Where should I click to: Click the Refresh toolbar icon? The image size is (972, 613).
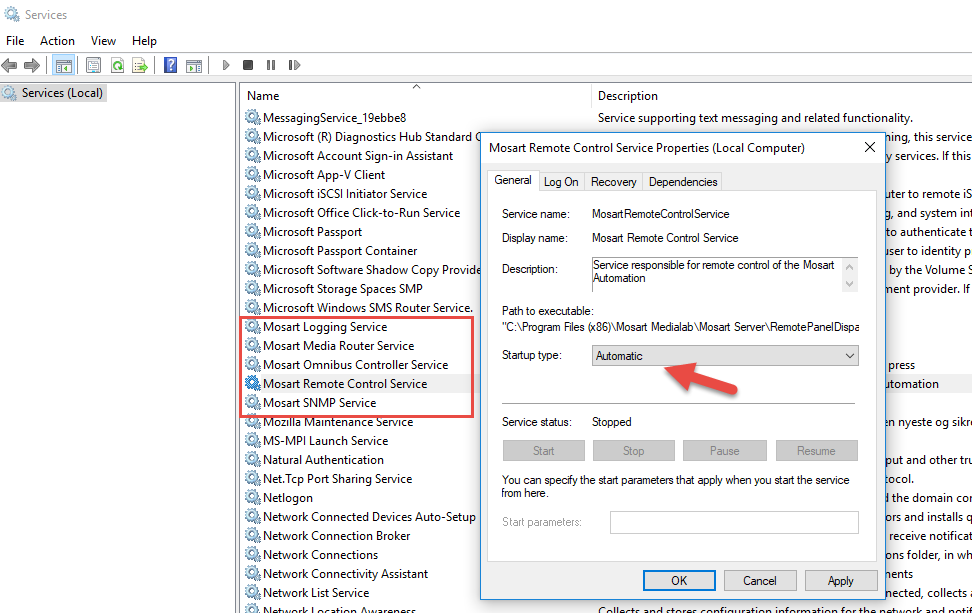coord(117,66)
